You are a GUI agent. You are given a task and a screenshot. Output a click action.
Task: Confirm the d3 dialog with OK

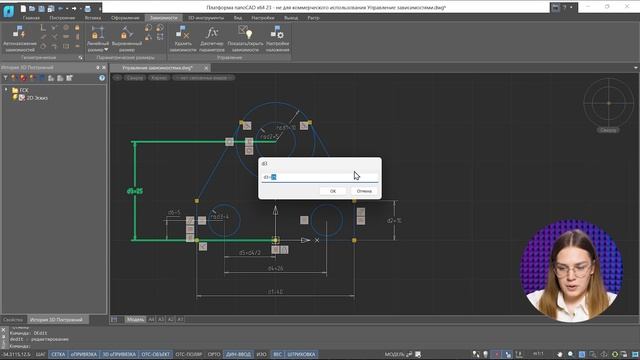pos(333,191)
